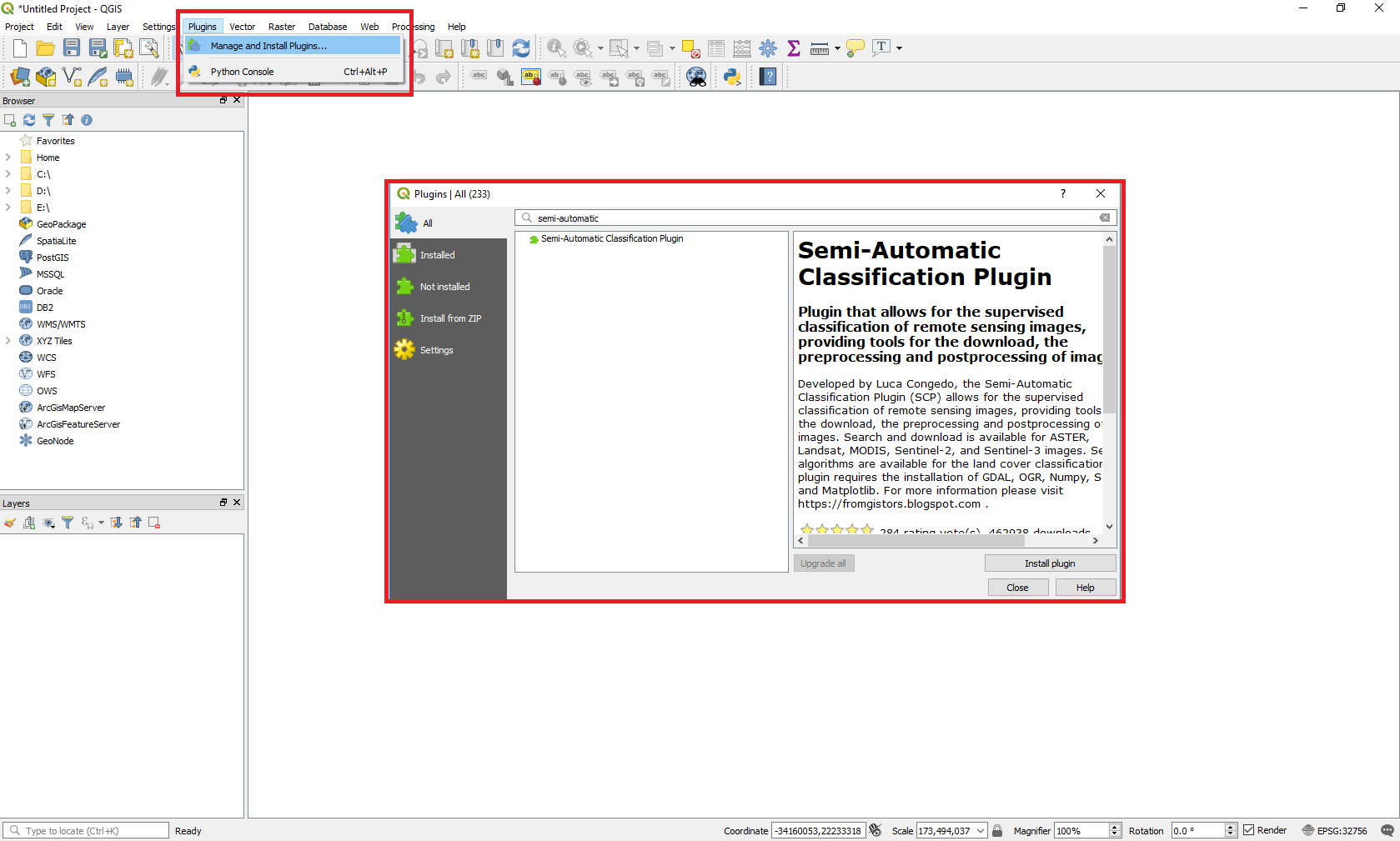The image size is (1400, 841).
Task: Open the Statistical Summary sigma tool
Action: [794, 48]
